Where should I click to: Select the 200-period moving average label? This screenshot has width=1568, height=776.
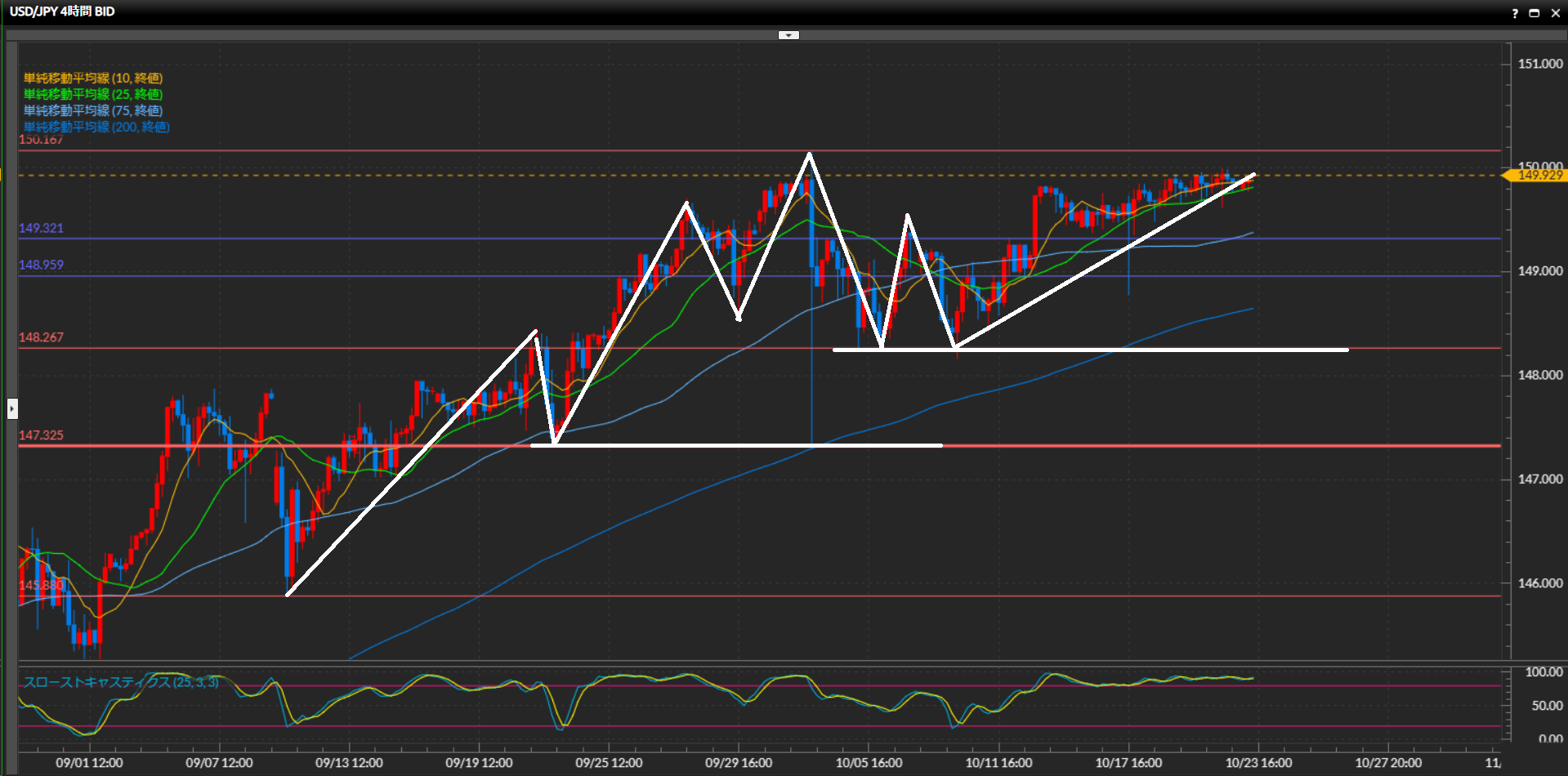pos(96,127)
